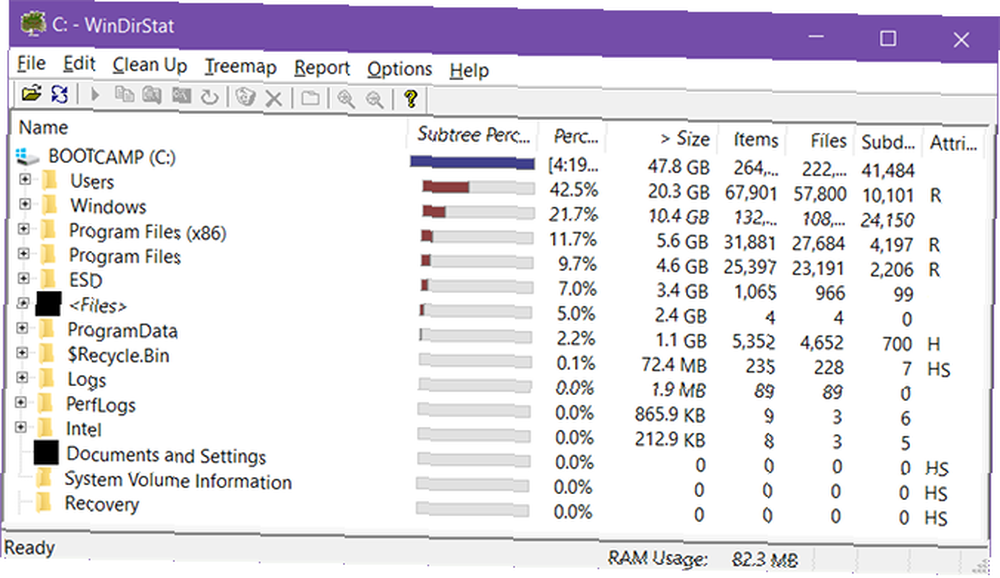Image resolution: width=1000 pixels, height=578 pixels.
Task: Click the Users subtree percentage bar
Action: click(478, 187)
